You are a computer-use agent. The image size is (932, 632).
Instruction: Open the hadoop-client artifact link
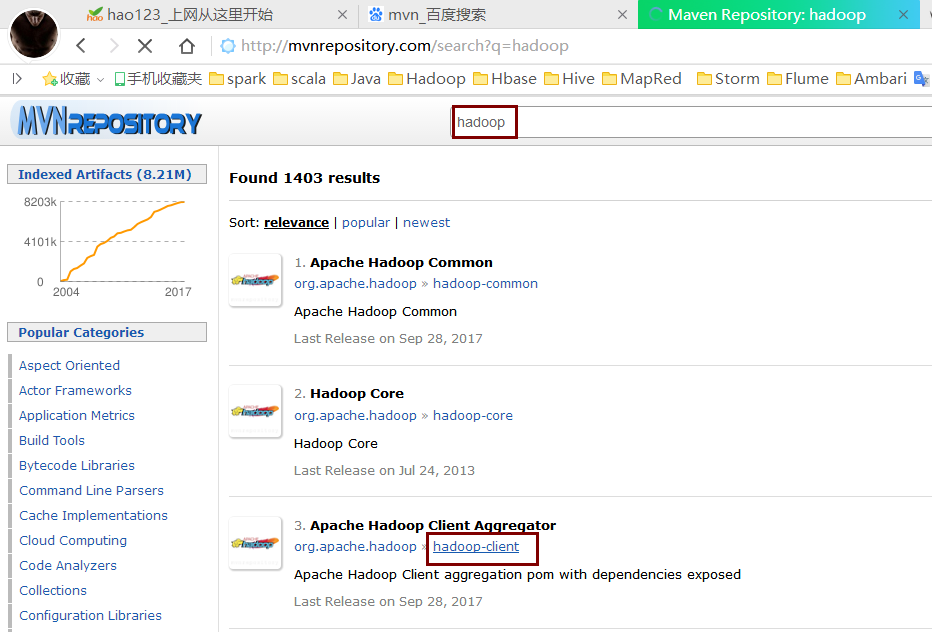coord(476,546)
